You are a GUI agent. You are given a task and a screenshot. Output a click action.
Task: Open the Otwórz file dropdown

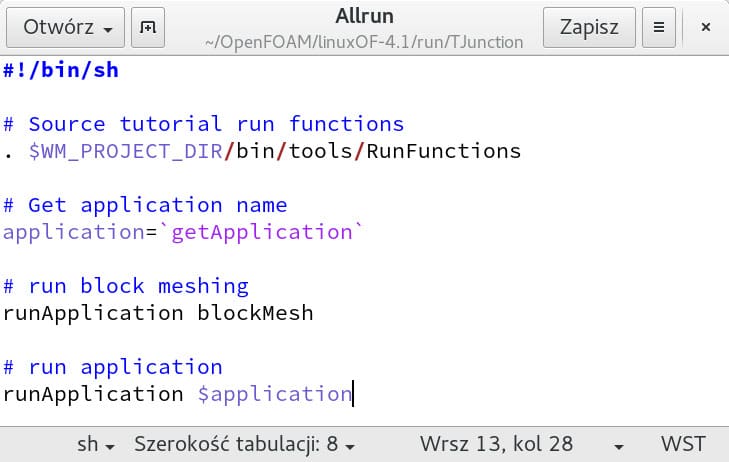pos(66,27)
